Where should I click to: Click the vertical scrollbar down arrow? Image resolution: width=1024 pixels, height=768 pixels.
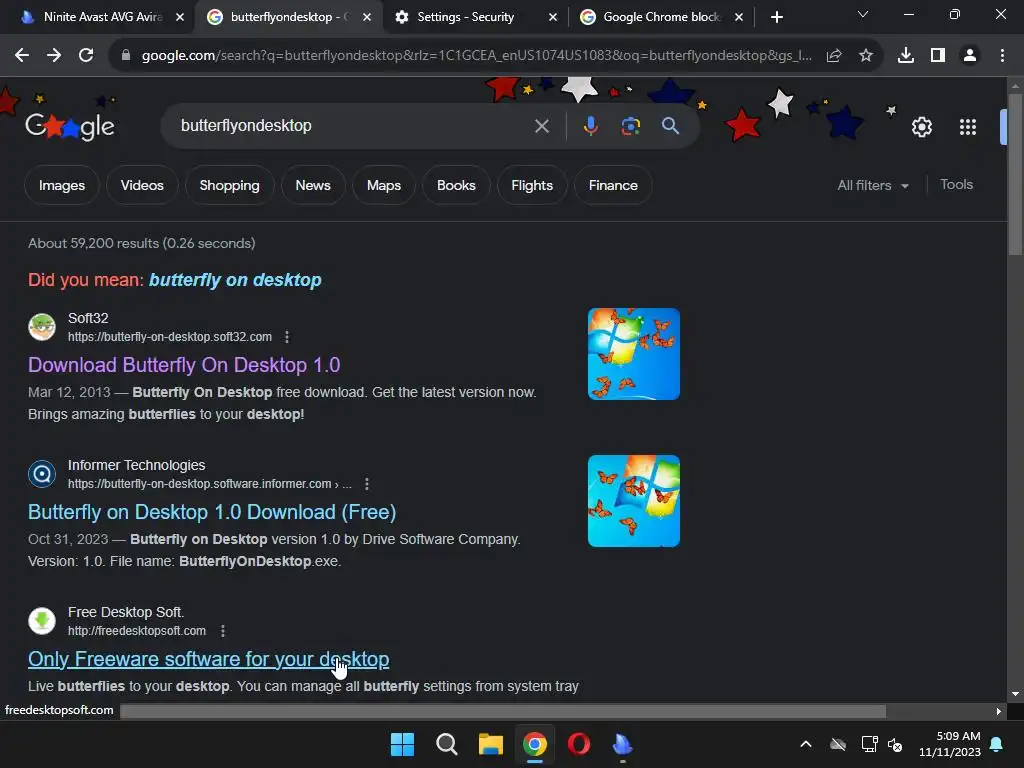[1015, 694]
